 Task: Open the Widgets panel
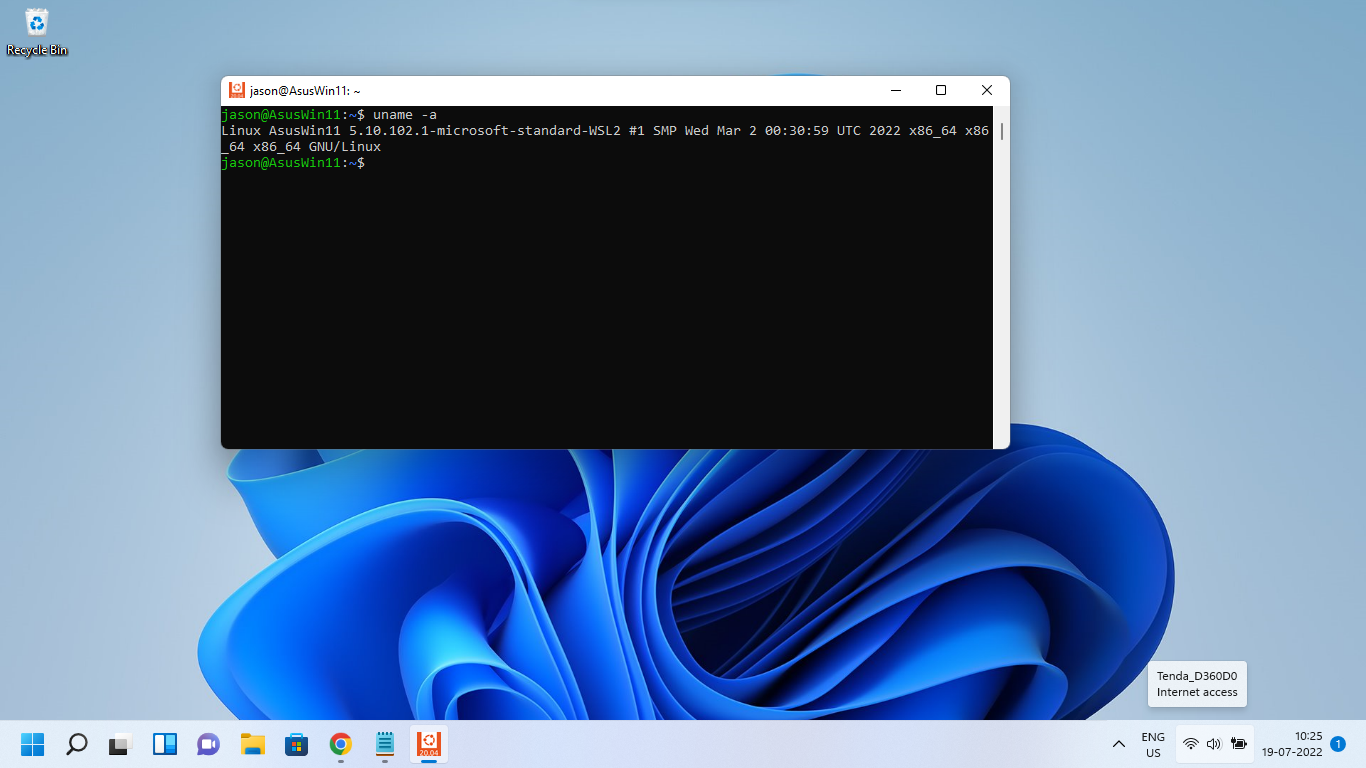164,744
